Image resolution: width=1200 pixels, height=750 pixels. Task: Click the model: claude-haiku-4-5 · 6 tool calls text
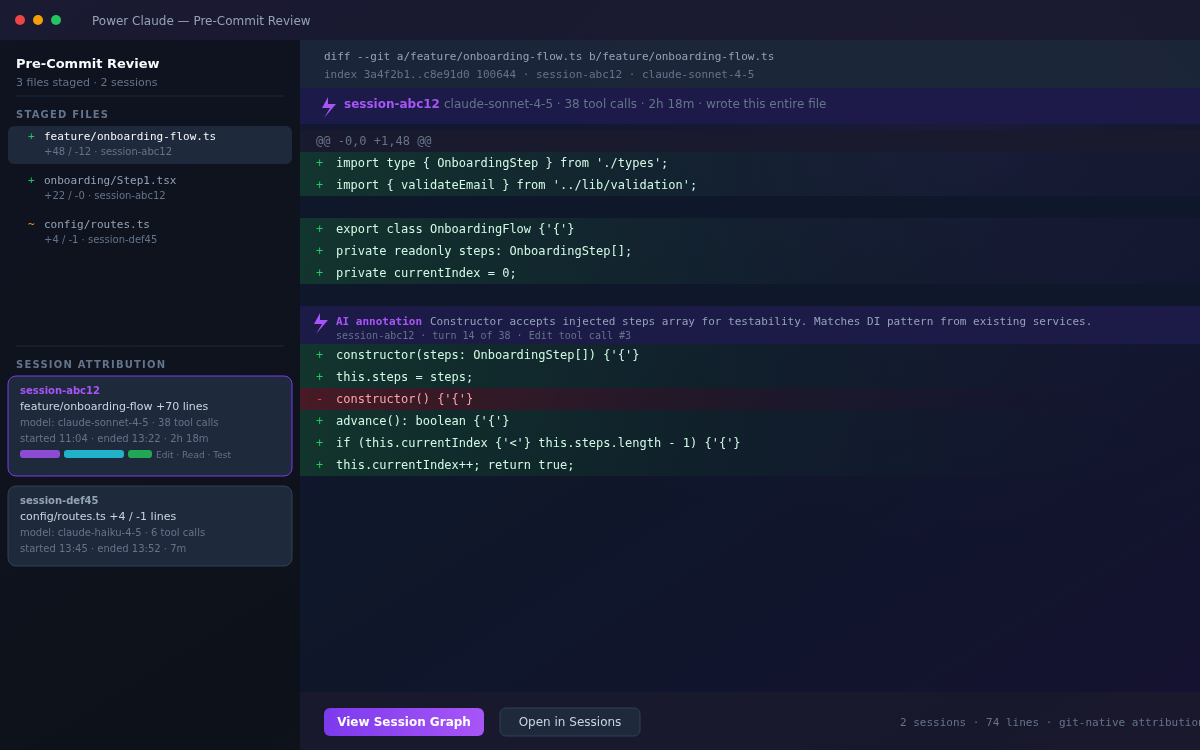click(112, 533)
